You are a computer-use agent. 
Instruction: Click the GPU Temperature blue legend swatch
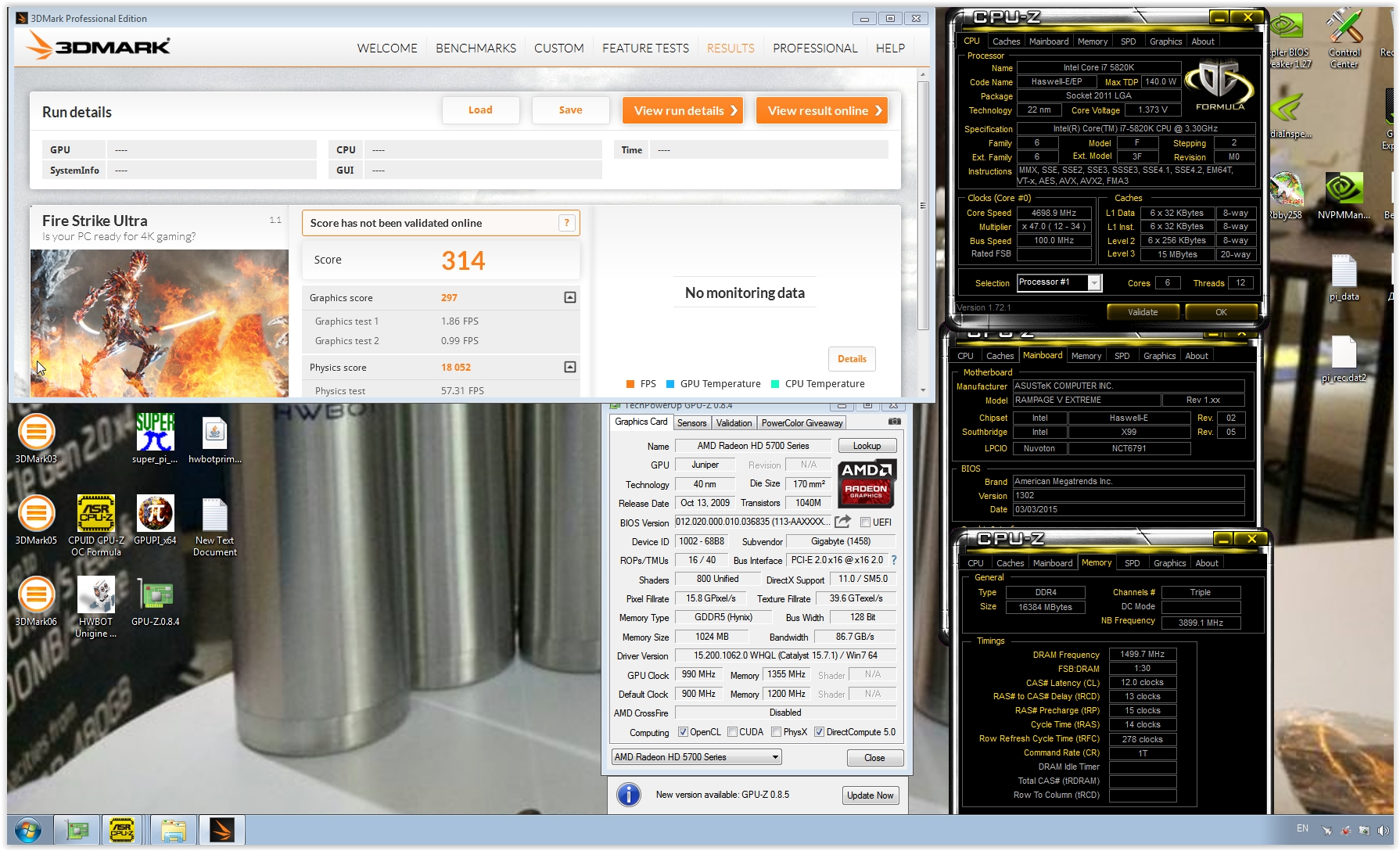click(x=670, y=384)
